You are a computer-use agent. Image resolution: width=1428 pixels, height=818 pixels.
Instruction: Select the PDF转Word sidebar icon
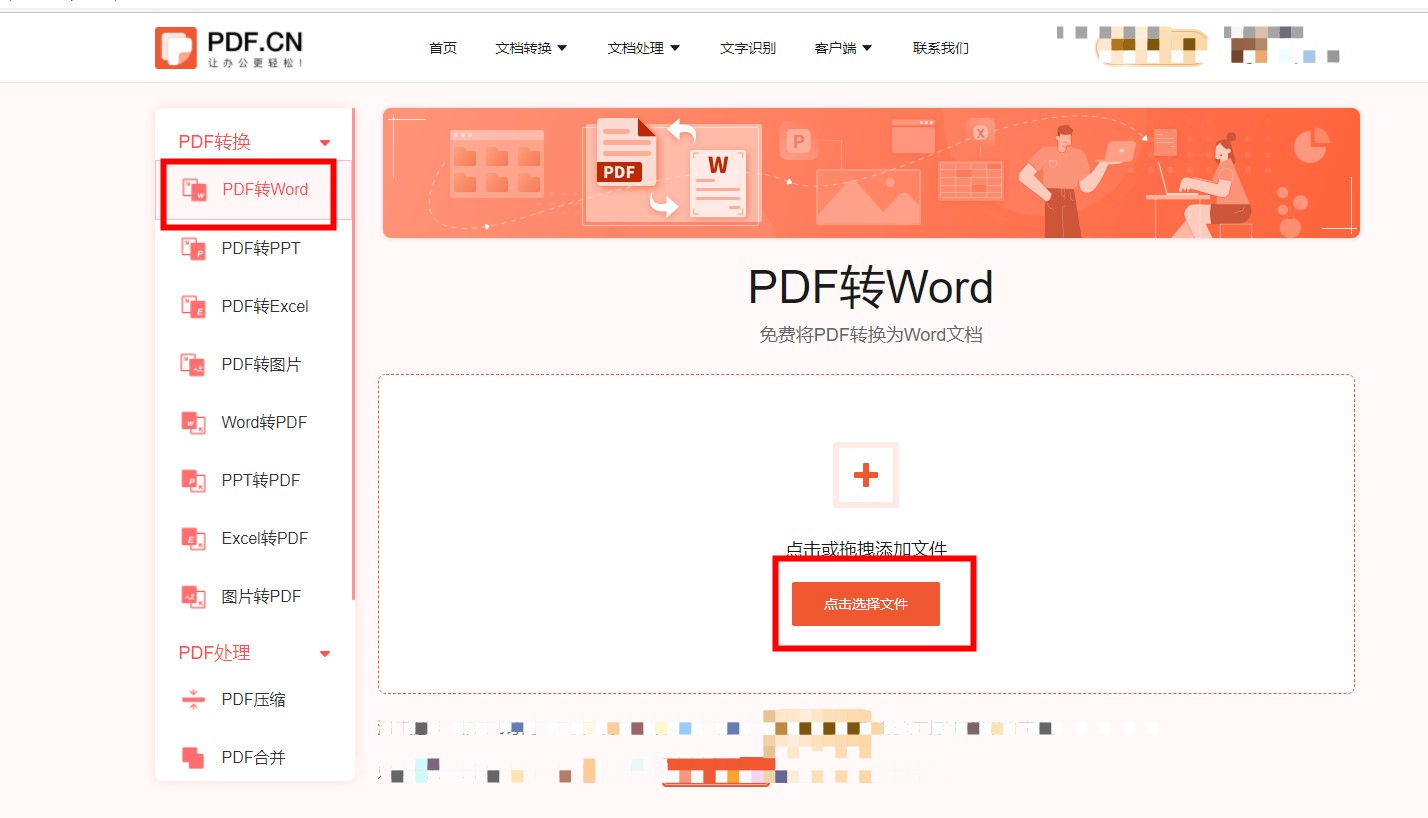coord(194,189)
